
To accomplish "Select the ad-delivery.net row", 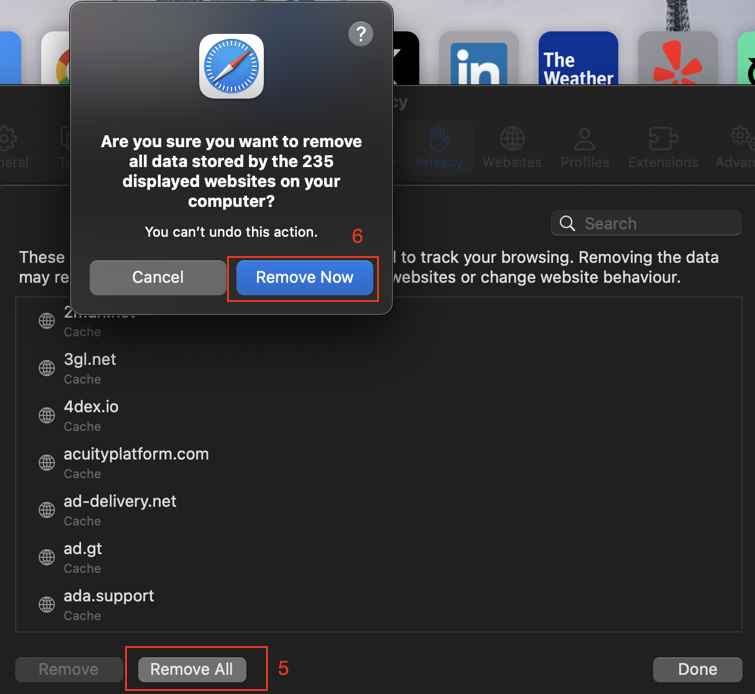I will coord(378,510).
